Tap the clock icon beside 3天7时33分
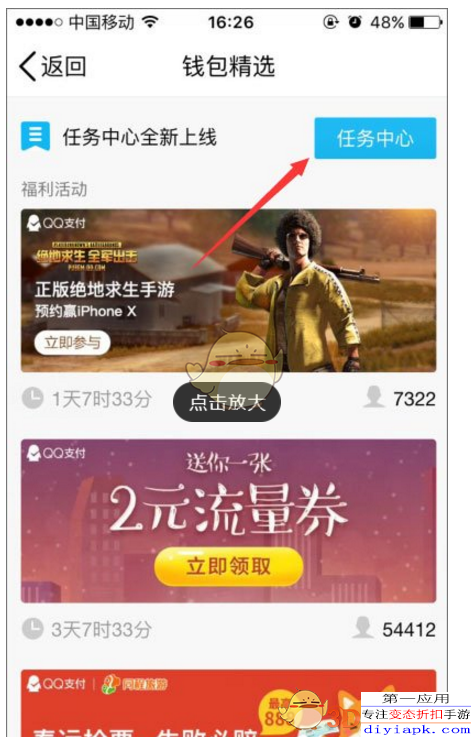The image size is (471, 737). click(x=32, y=628)
